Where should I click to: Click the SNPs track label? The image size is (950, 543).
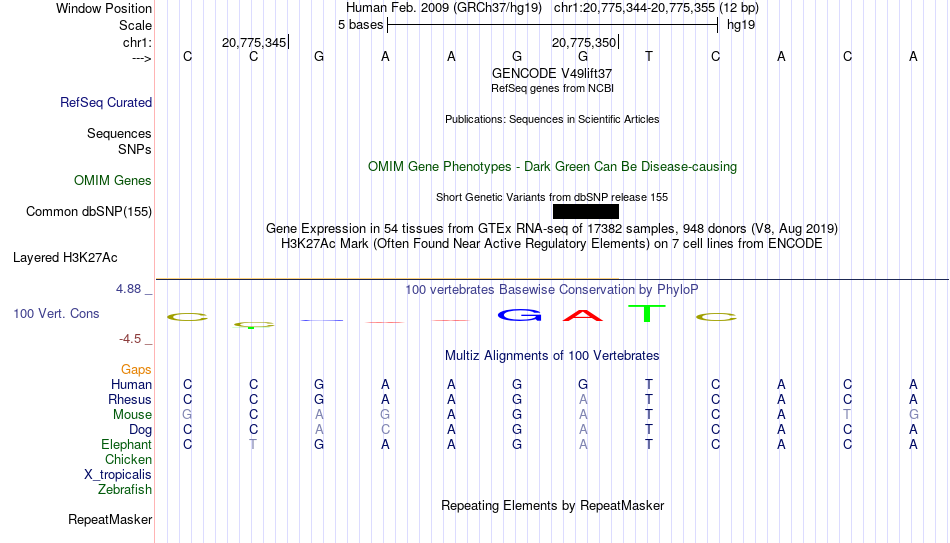click(135, 149)
